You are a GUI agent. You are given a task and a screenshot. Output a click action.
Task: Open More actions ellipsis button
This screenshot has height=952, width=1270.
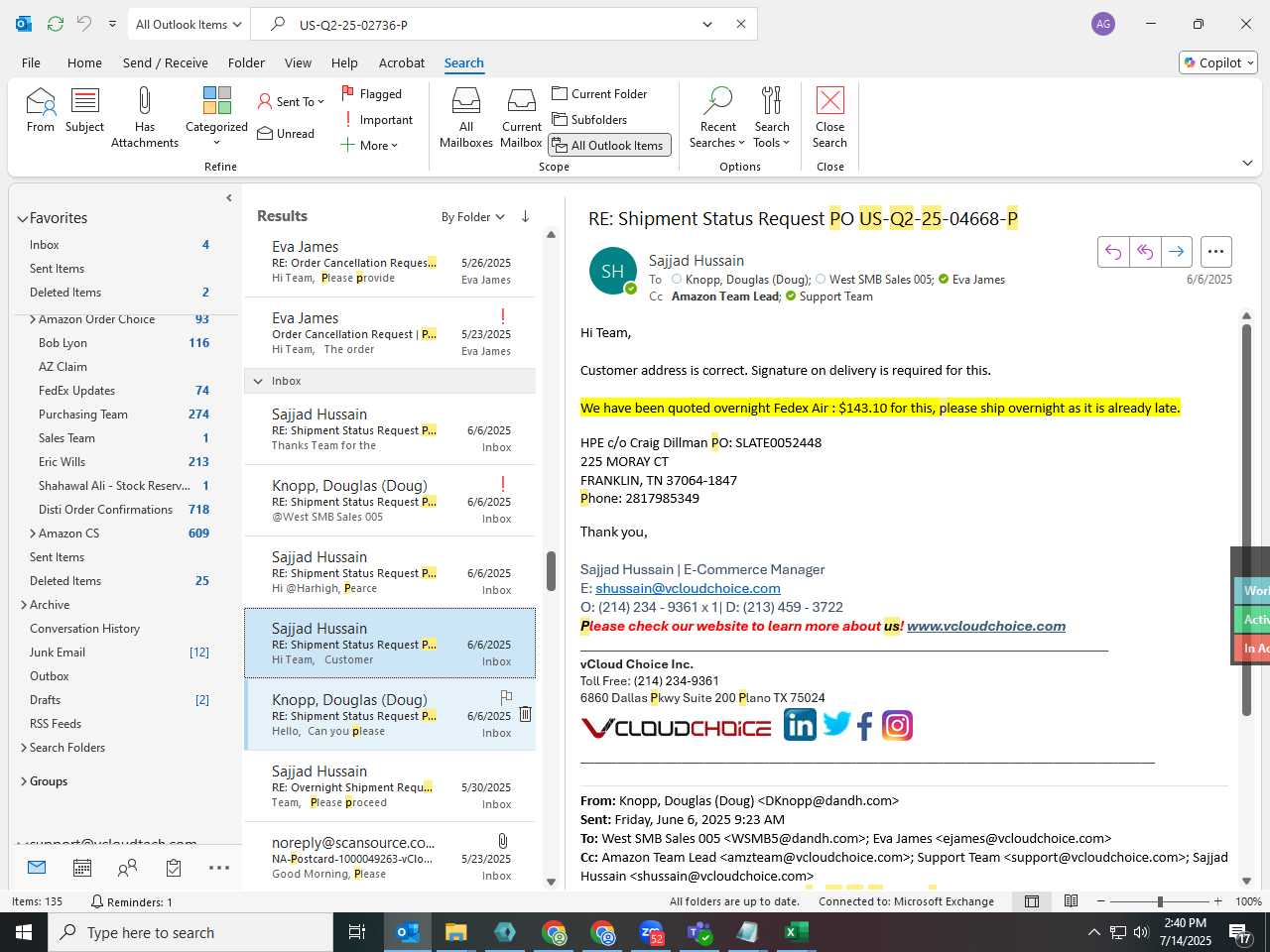[x=1215, y=252]
